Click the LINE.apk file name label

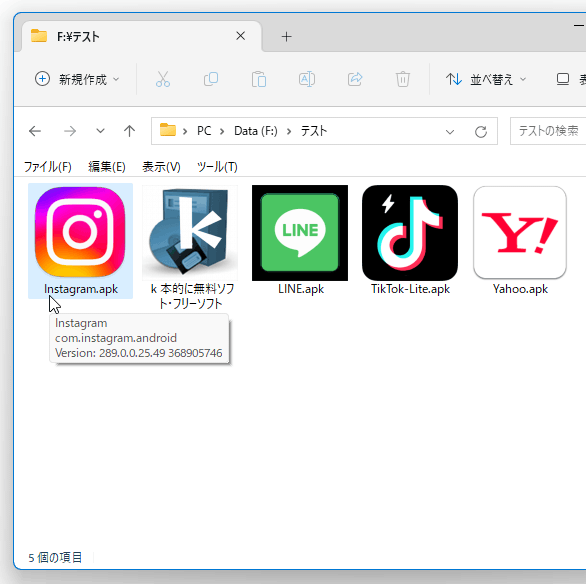click(x=301, y=289)
